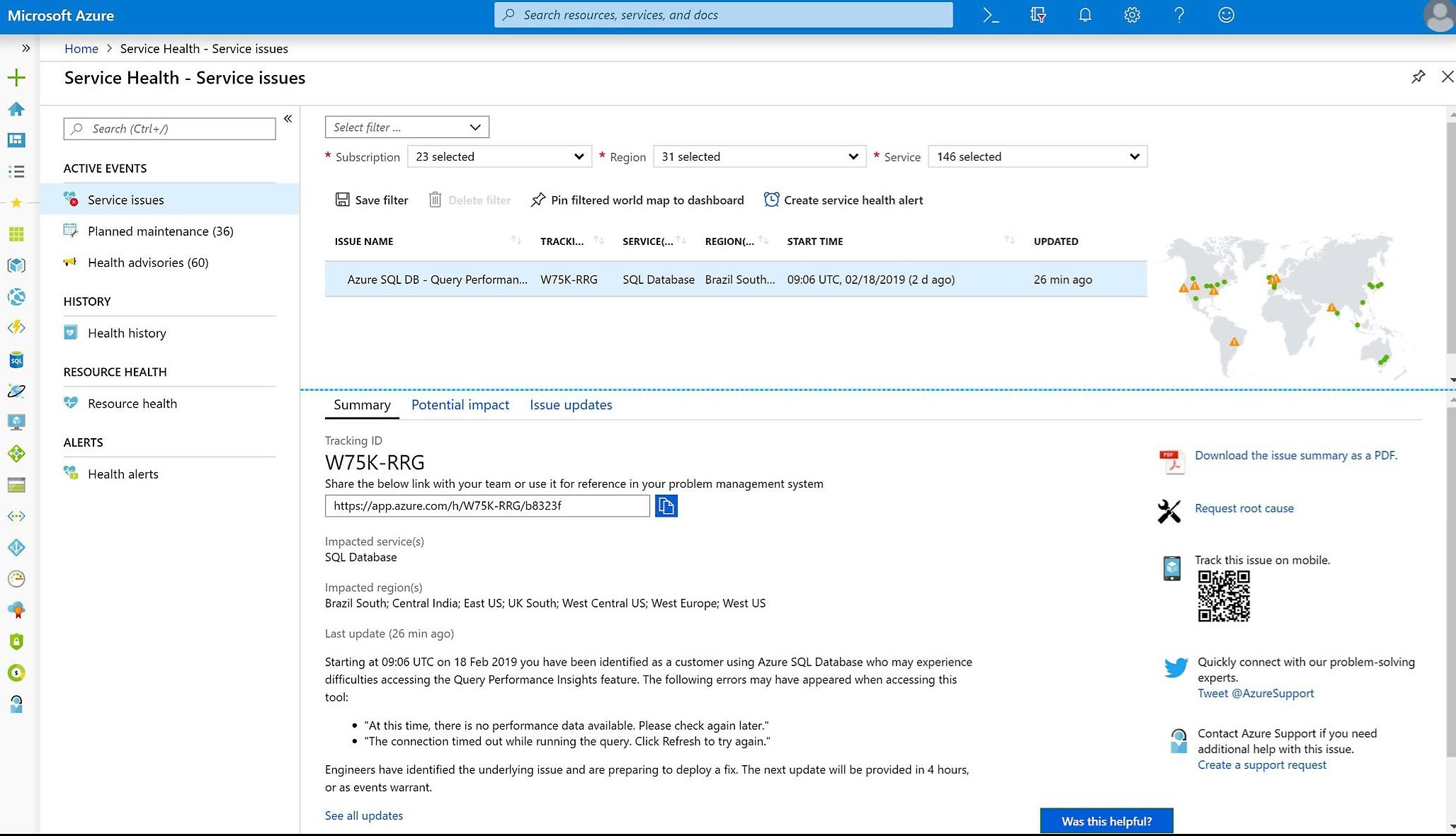
Task: Switch to Potential impact tab
Action: tap(460, 405)
